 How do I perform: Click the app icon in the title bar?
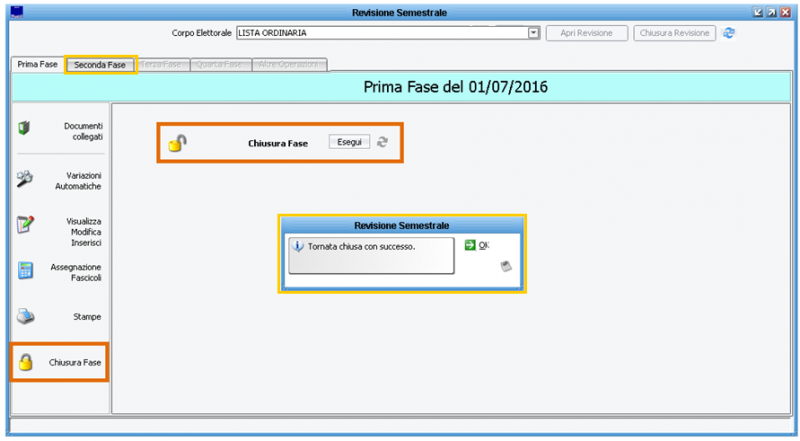pos(17,12)
